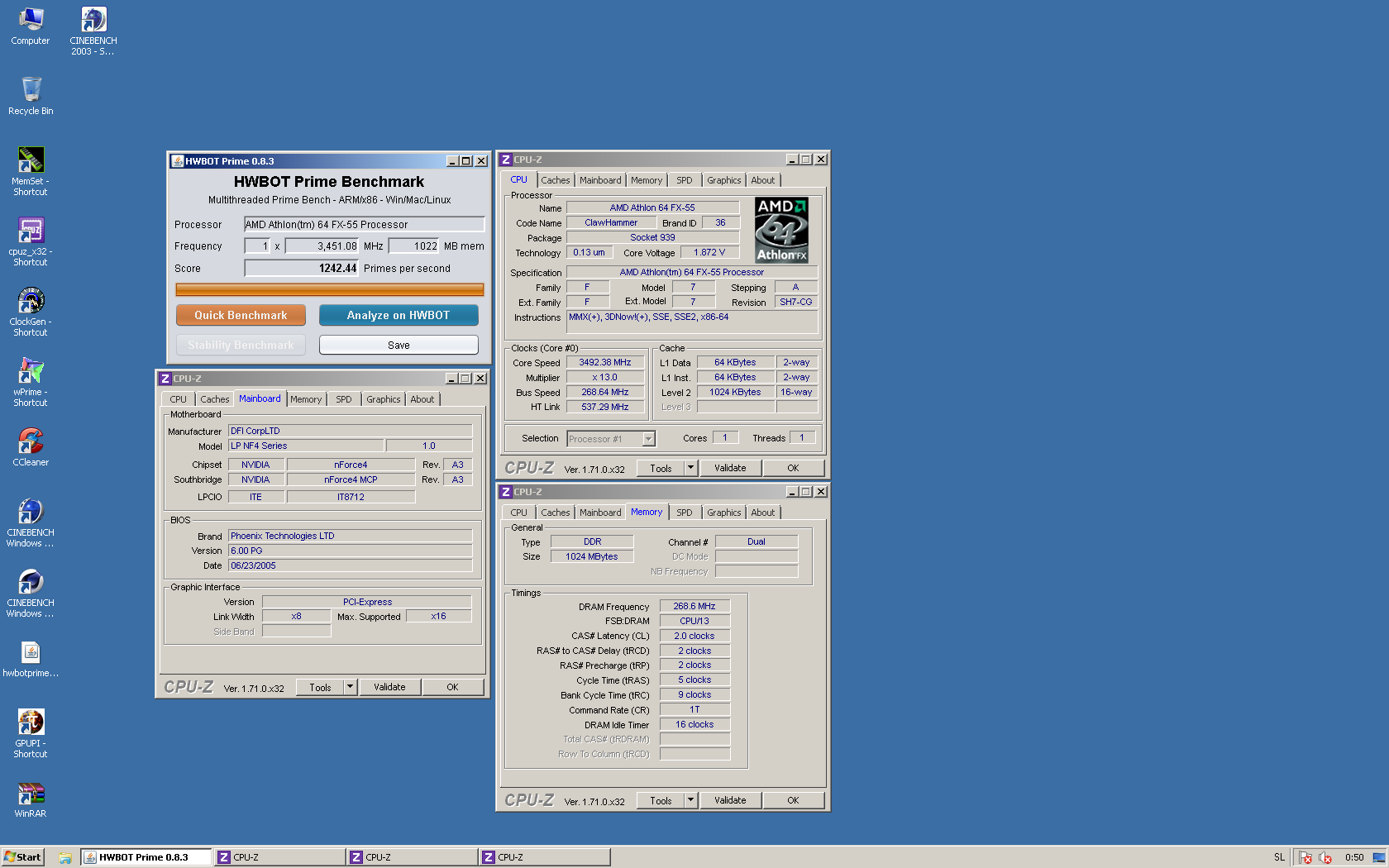Click OK in Mainboard CPU-Z window
The height and width of the screenshot is (868, 1389).
452,687
